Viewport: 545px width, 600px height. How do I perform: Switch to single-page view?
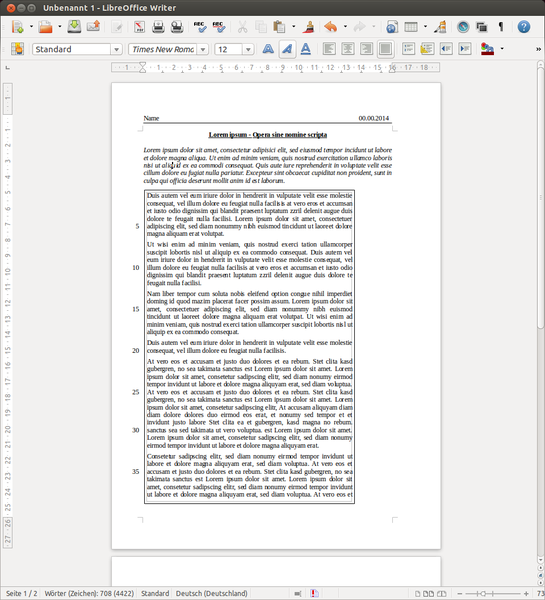point(418,594)
